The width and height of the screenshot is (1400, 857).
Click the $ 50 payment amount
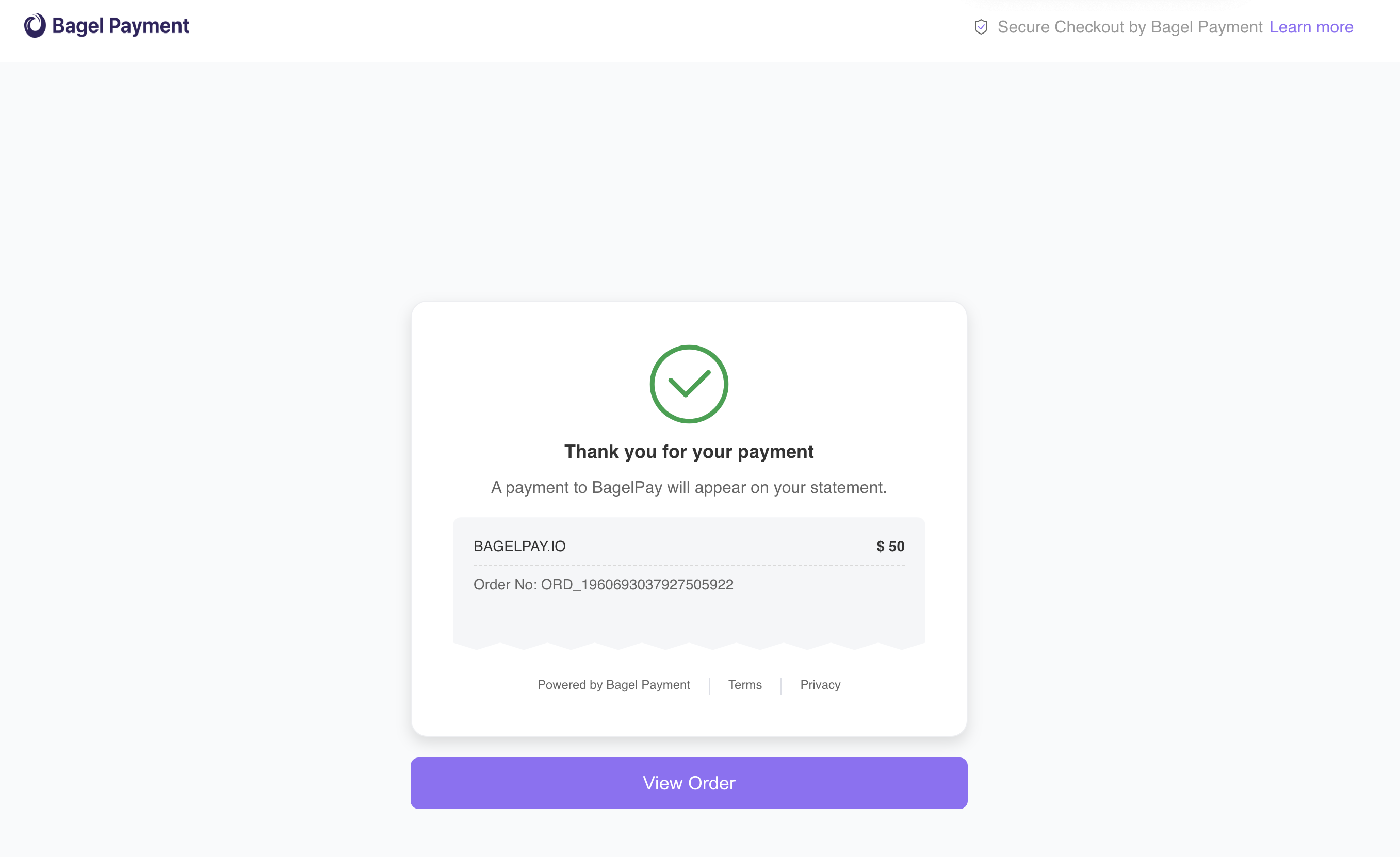[x=890, y=547]
